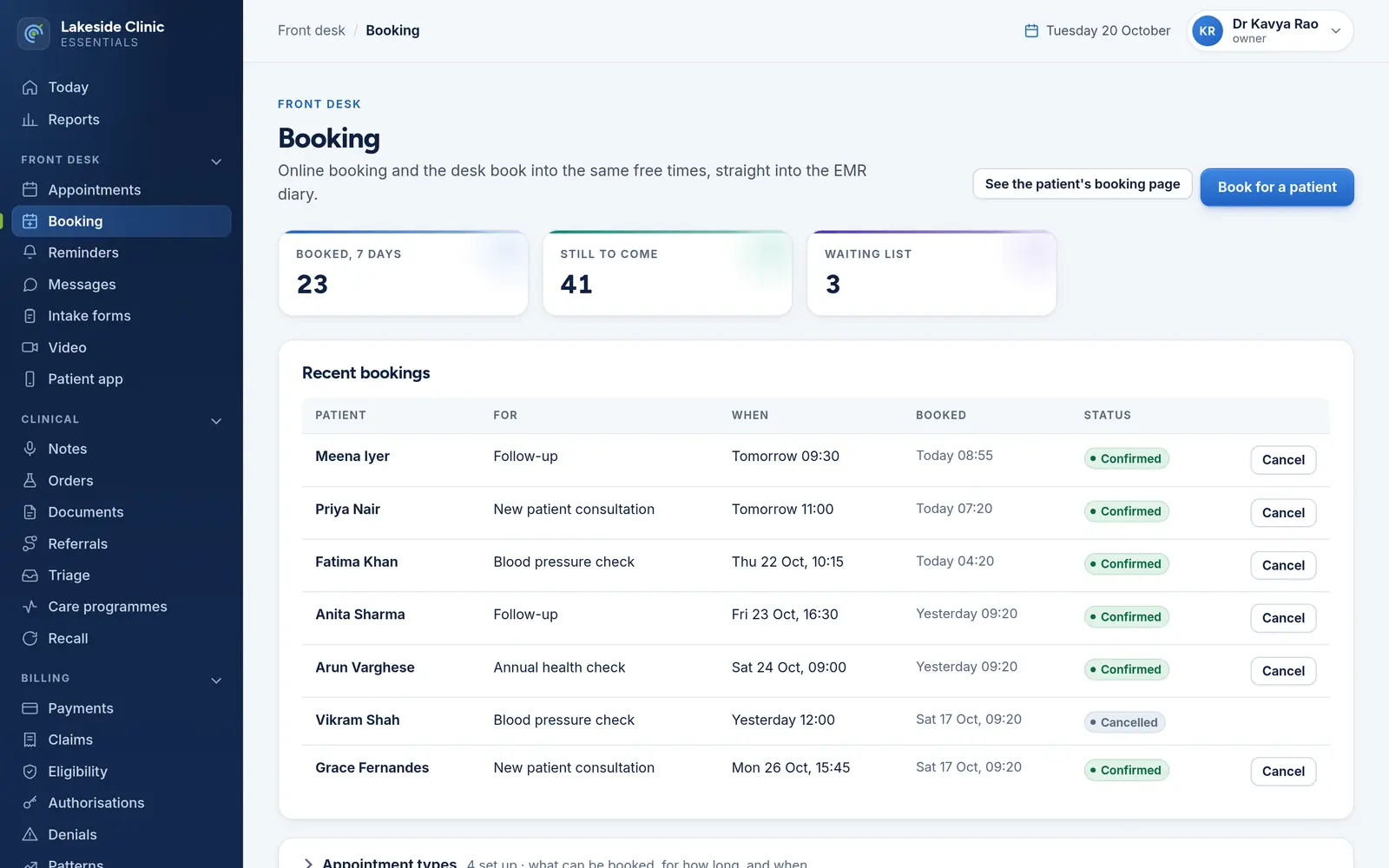Click Annual health check cell
Screen dimensions: 1389x868
(x=559, y=667)
